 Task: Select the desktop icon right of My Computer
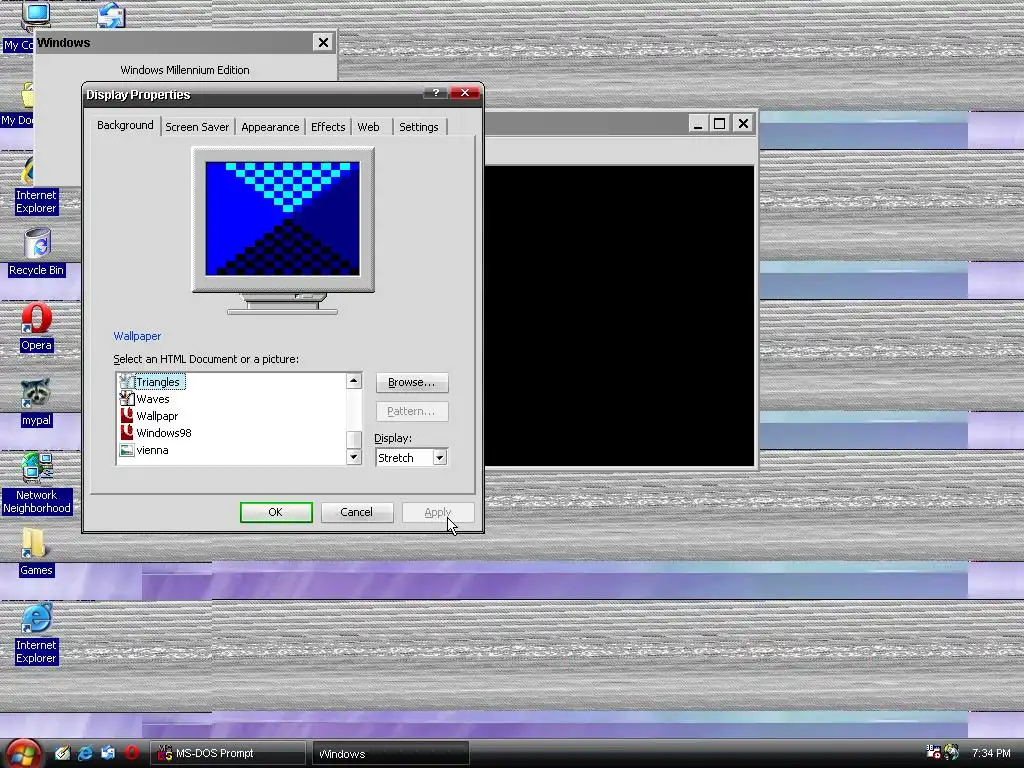pos(111,16)
